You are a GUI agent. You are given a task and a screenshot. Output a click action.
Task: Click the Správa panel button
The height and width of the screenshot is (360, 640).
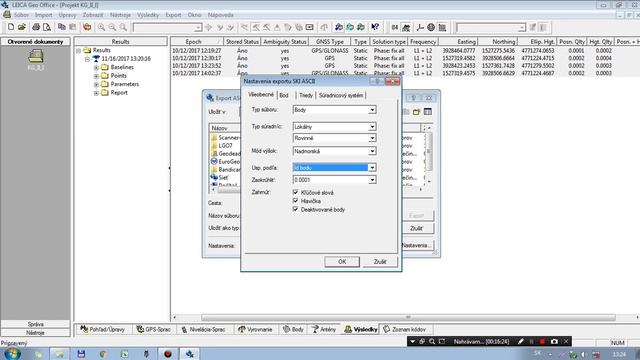(36, 324)
